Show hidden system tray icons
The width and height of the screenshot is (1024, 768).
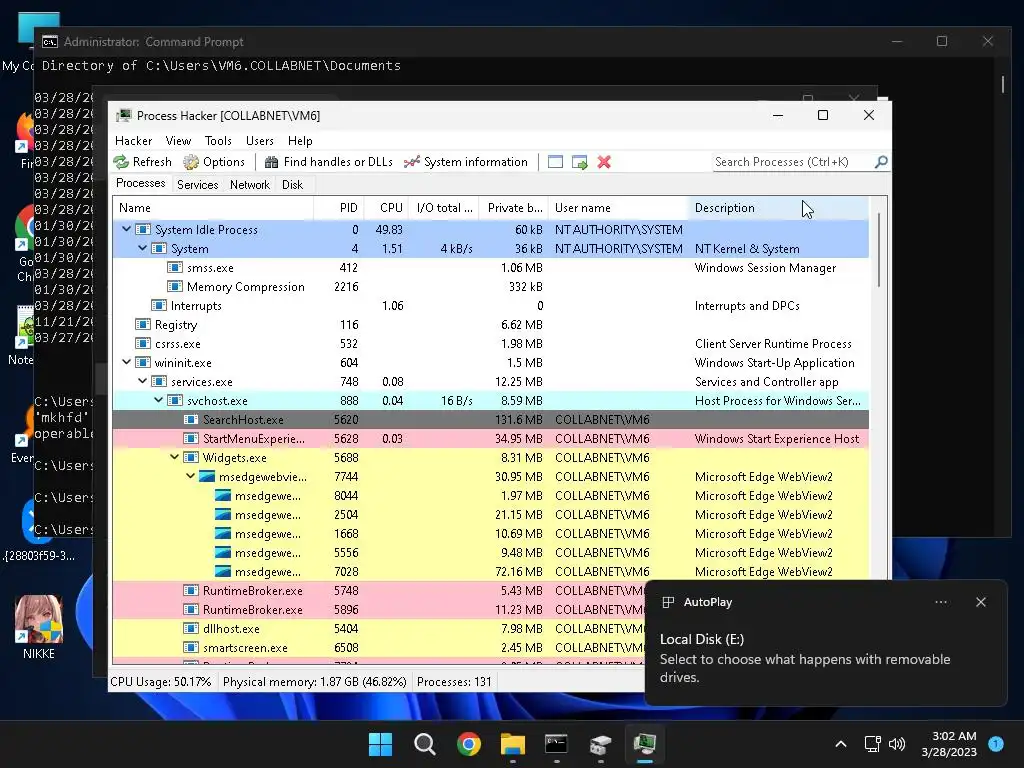pos(840,744)
